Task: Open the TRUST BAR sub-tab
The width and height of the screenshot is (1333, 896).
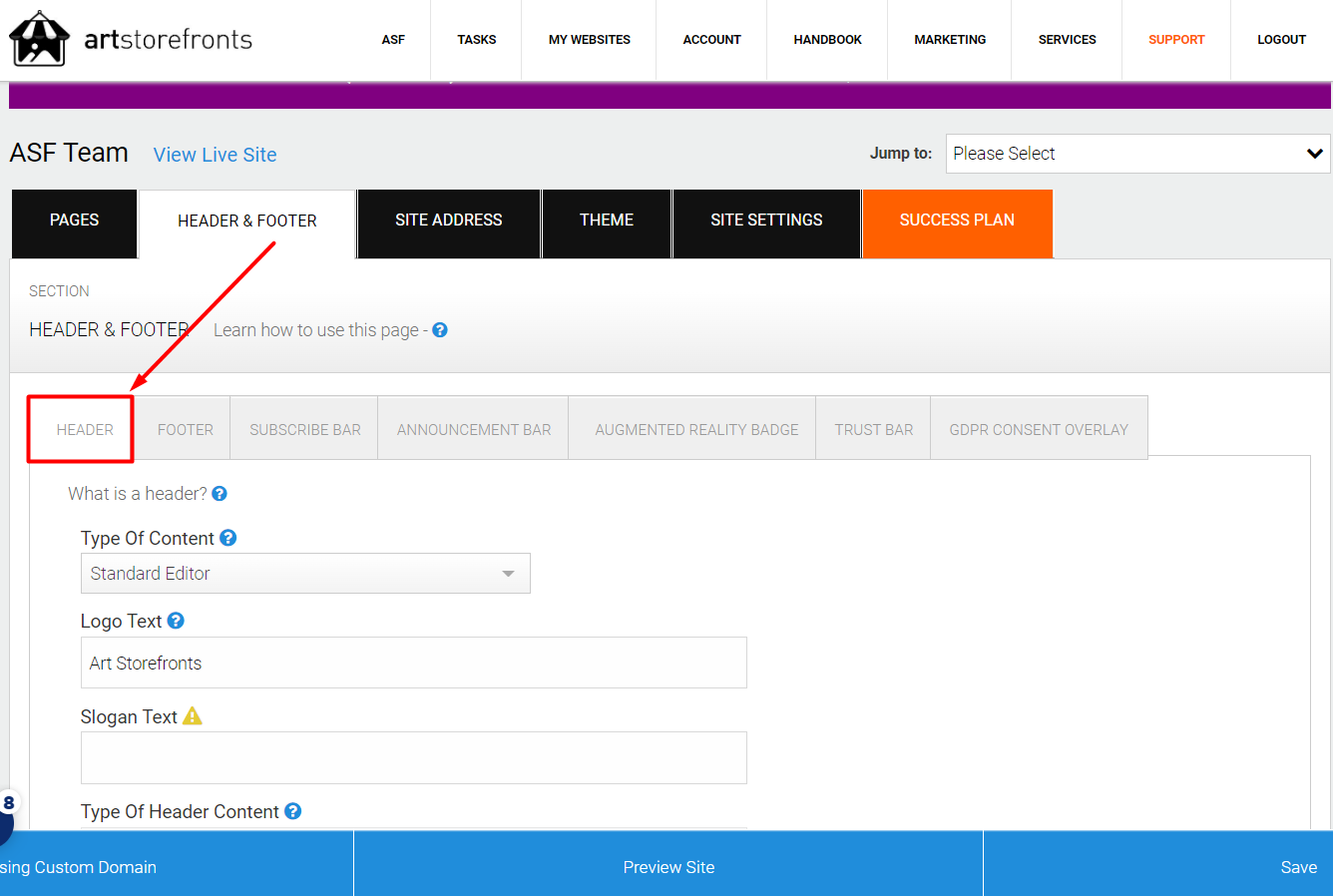Action: (x=874, y=430)
